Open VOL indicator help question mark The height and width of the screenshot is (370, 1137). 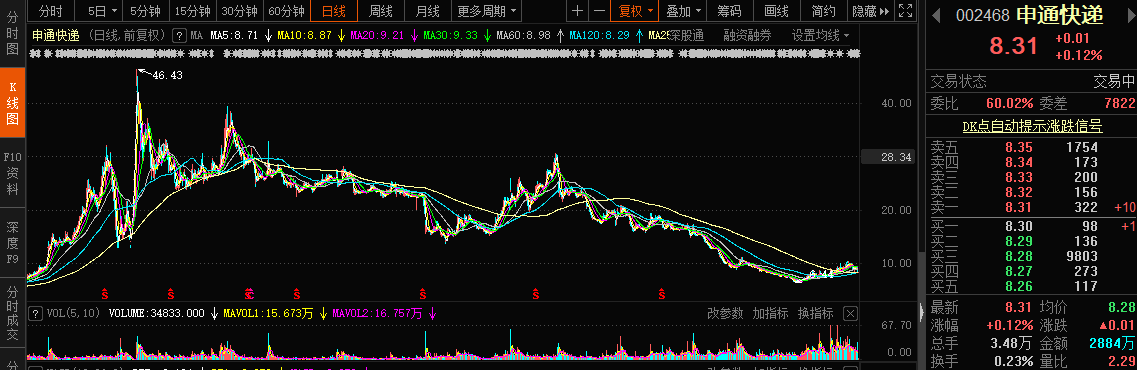[34, 313]
